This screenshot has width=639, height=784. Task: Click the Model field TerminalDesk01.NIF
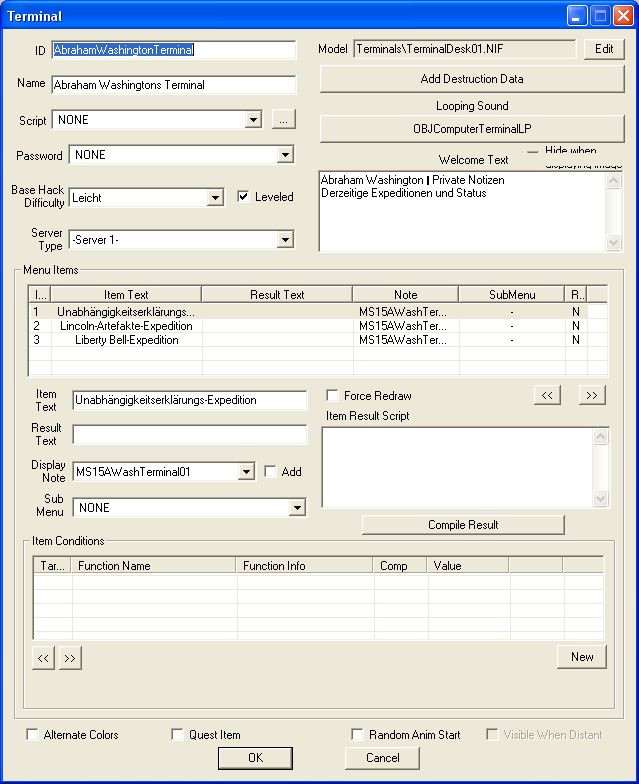(464, 49)
